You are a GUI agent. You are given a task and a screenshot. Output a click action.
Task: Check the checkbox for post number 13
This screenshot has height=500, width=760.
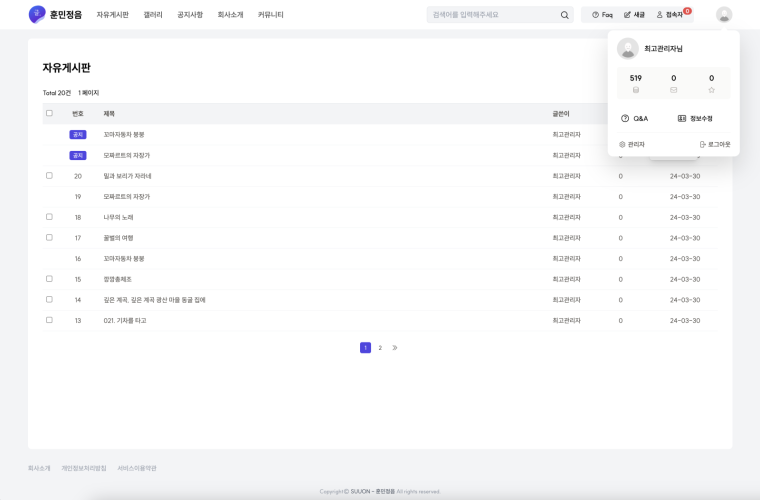pos(49,320)
